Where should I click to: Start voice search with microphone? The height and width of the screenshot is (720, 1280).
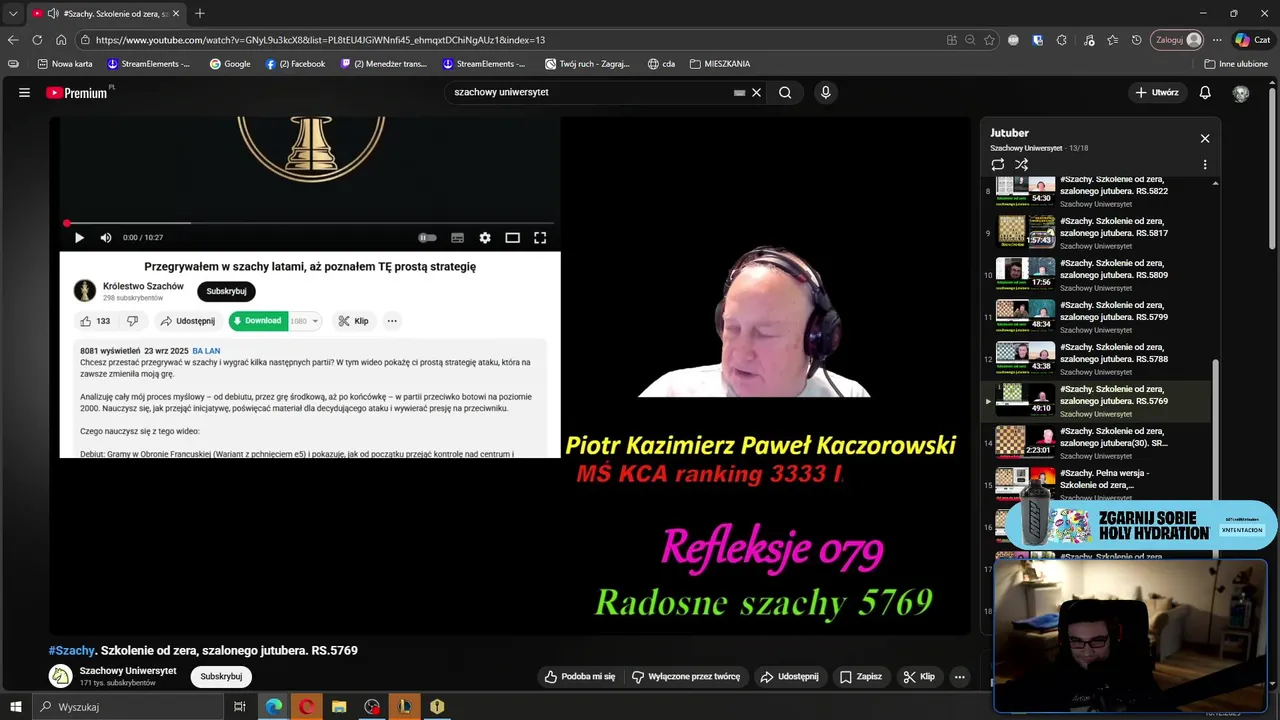825,92
